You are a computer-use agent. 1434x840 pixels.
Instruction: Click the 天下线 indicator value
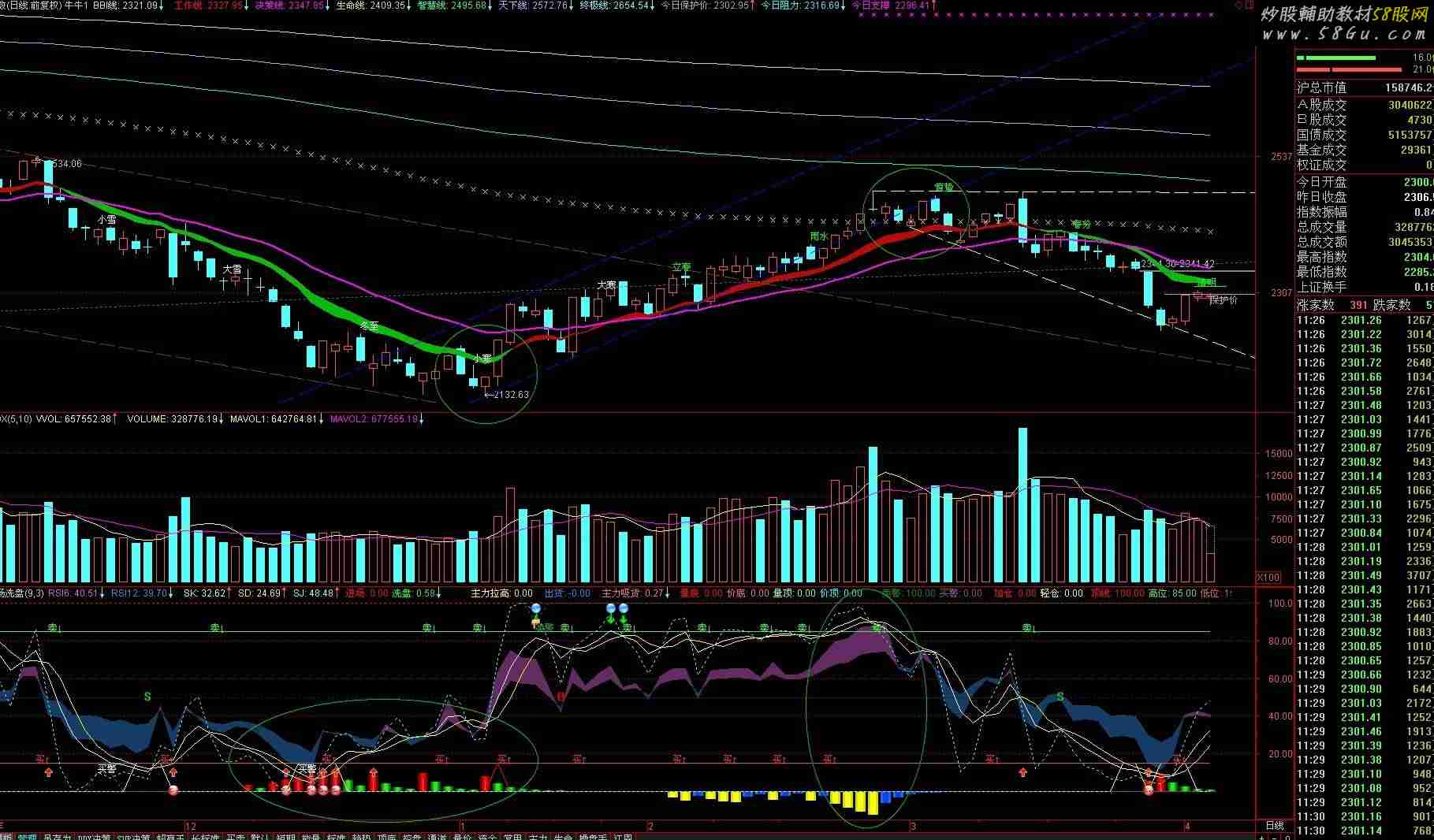(x=534, y=6)
